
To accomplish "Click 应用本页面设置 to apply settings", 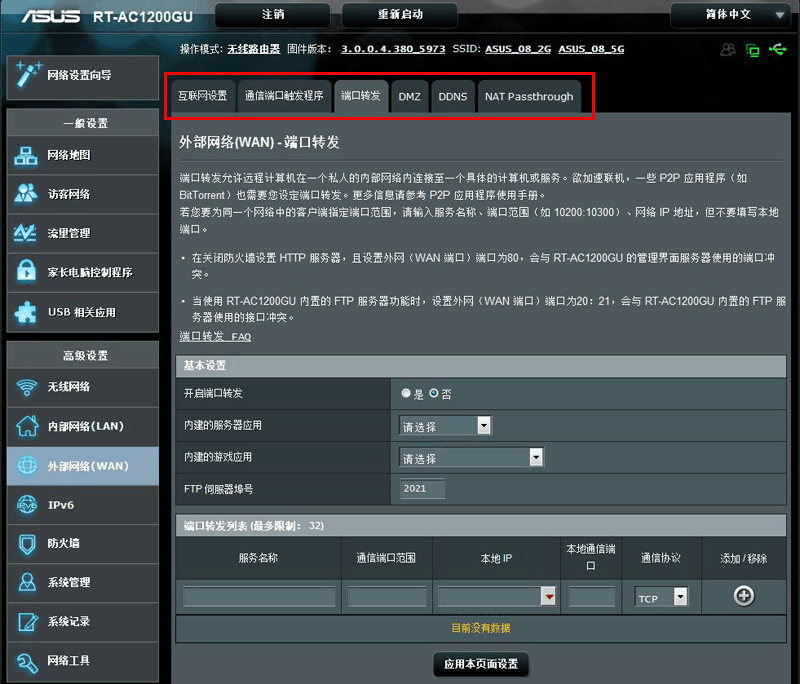I will point(480,663).
